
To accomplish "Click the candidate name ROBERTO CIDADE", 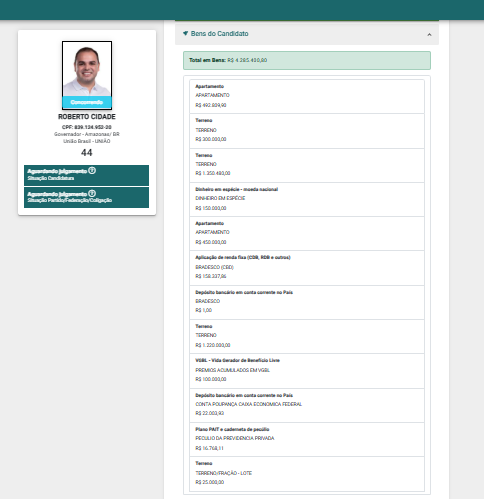I will 87,117.
